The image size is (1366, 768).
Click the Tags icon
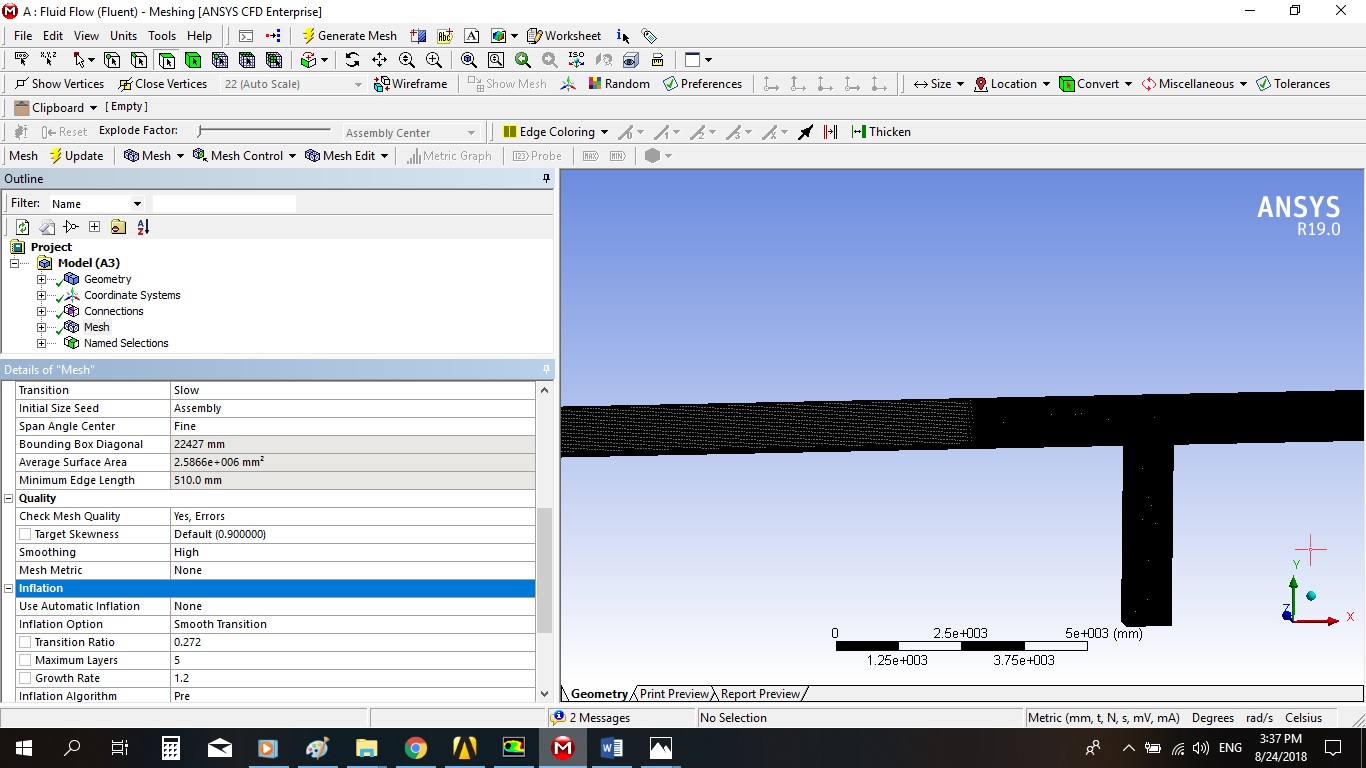coord(649,36)
